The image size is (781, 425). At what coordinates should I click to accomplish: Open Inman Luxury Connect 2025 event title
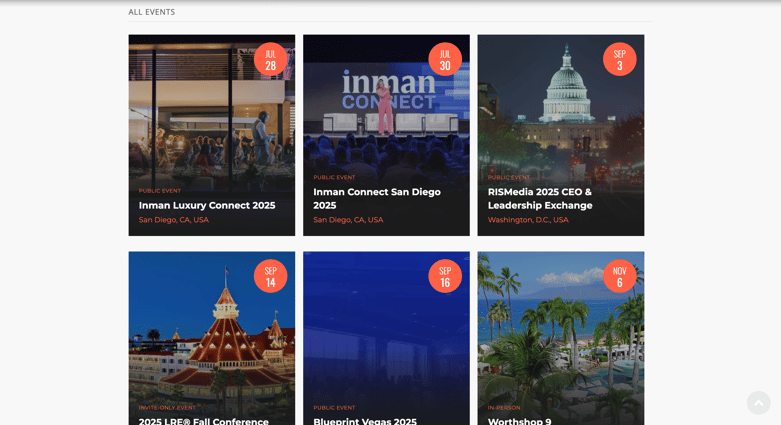coord(207,205)
